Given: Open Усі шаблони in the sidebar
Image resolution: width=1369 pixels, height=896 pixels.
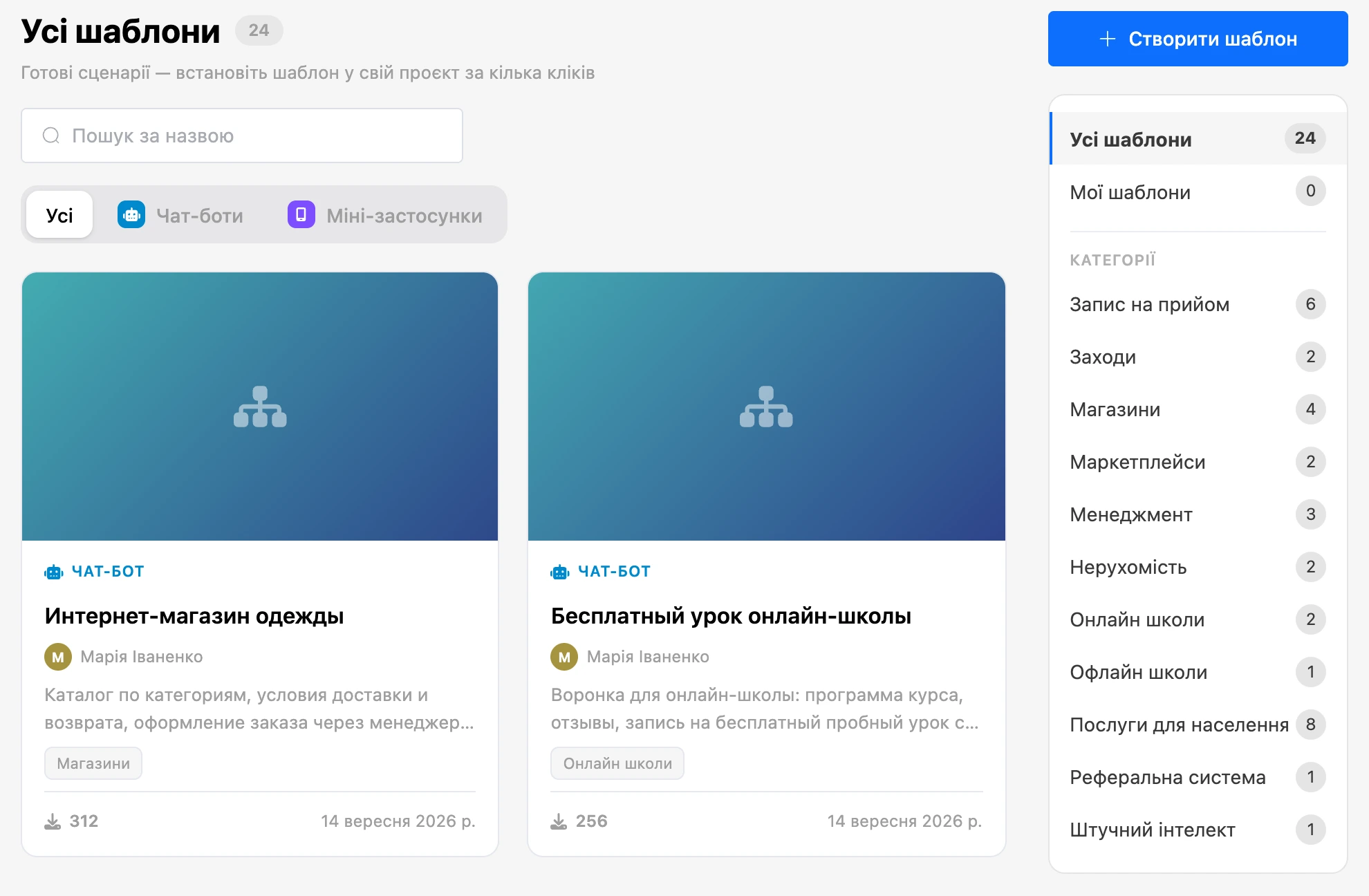Looking at the screenshot, I should pyautogui.click(x=1198, y=139).
